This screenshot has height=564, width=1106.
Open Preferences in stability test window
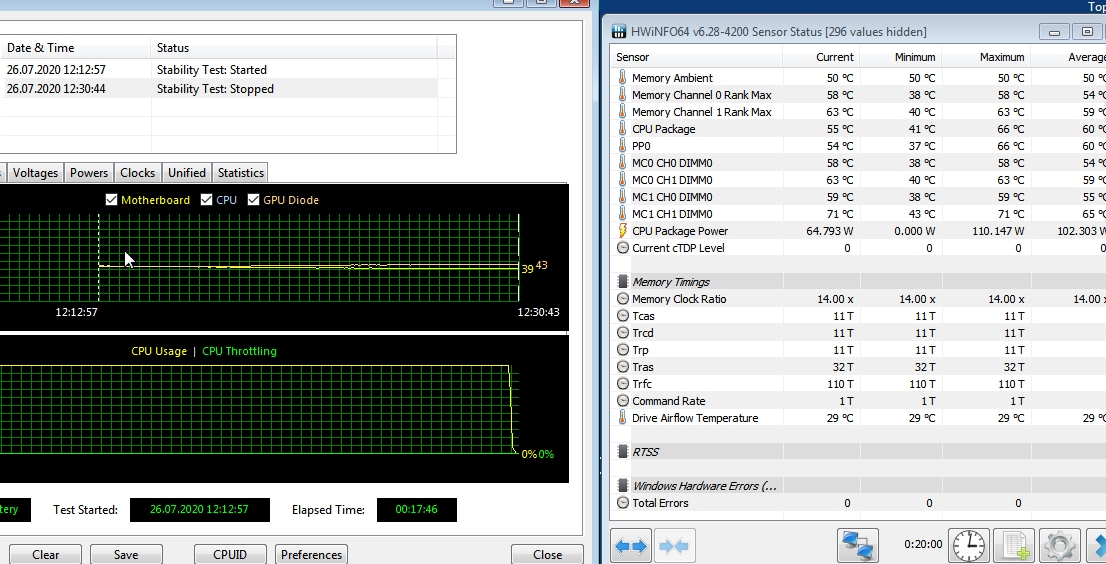tap(311, 554)
